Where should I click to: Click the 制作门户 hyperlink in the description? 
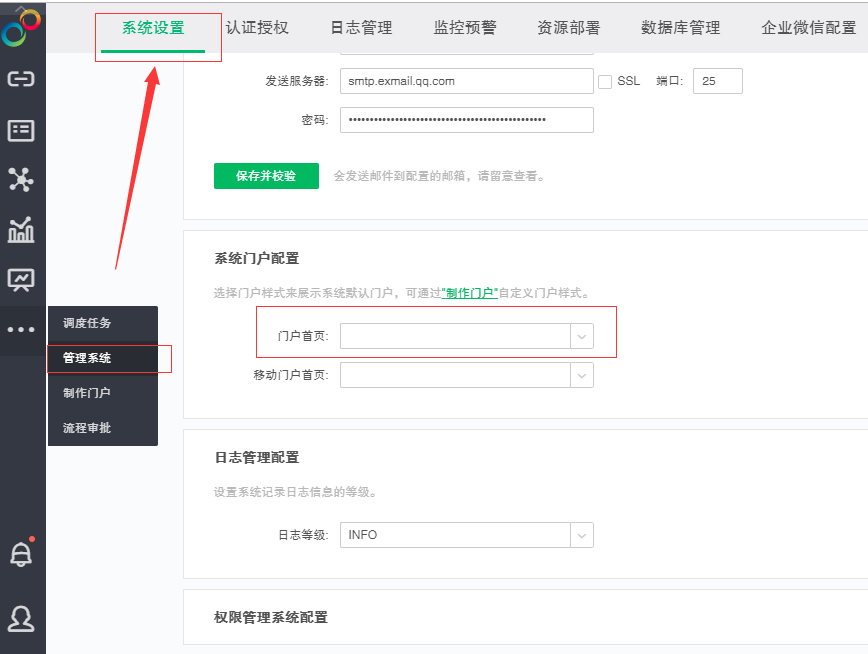pyautogui.click(x=470, y=294)
